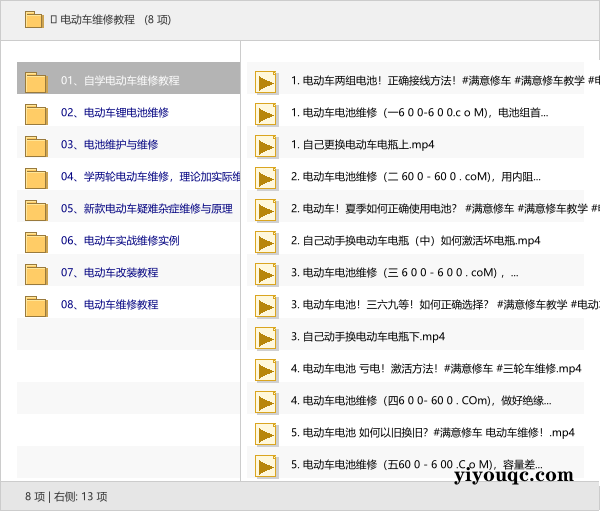Screen dimensions: 600x511
Task: Click video icon for 电动车电池 亏电 激活方法
Action: 266,369
